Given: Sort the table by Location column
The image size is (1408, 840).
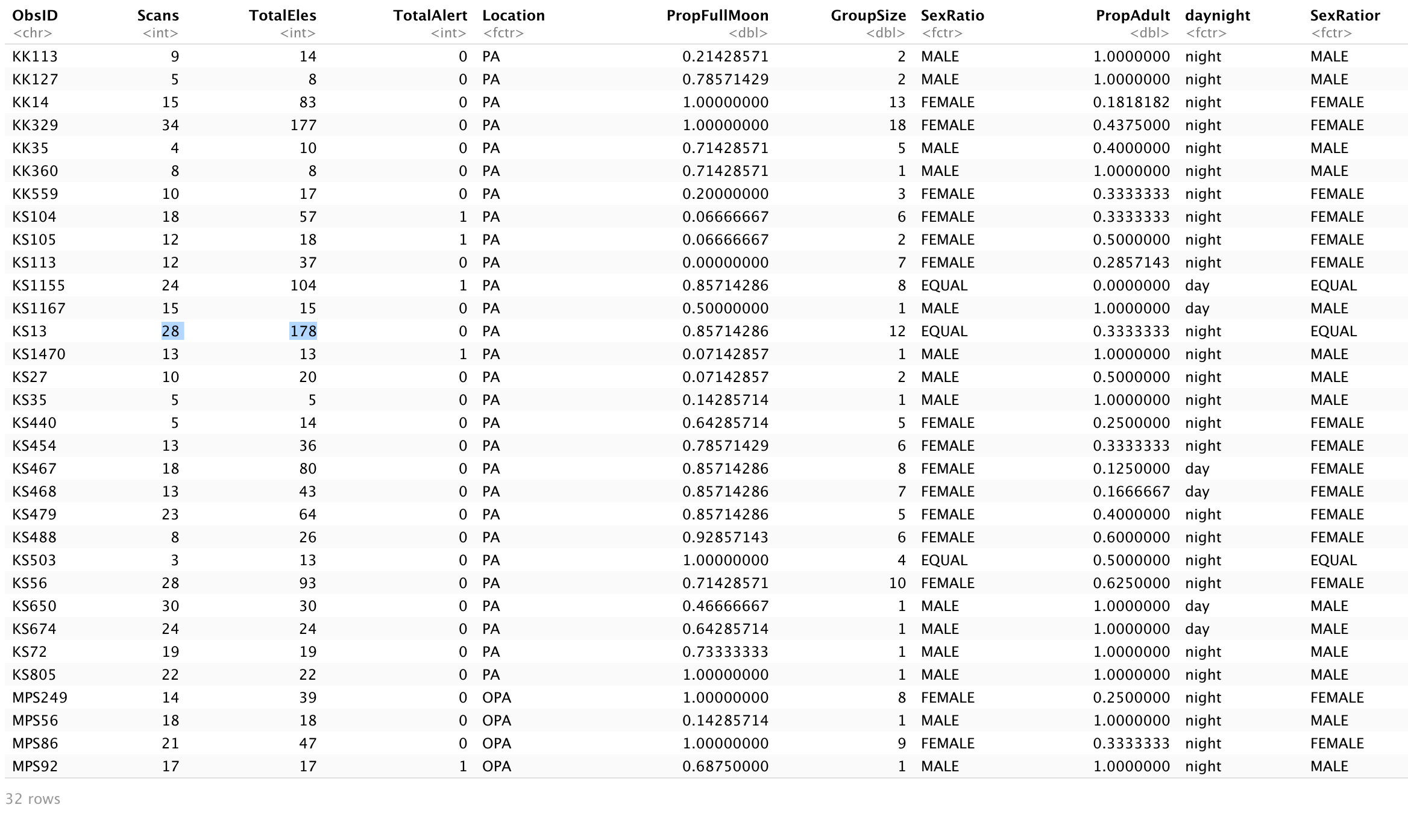Looking at the screenshot, I should (513, 16).
